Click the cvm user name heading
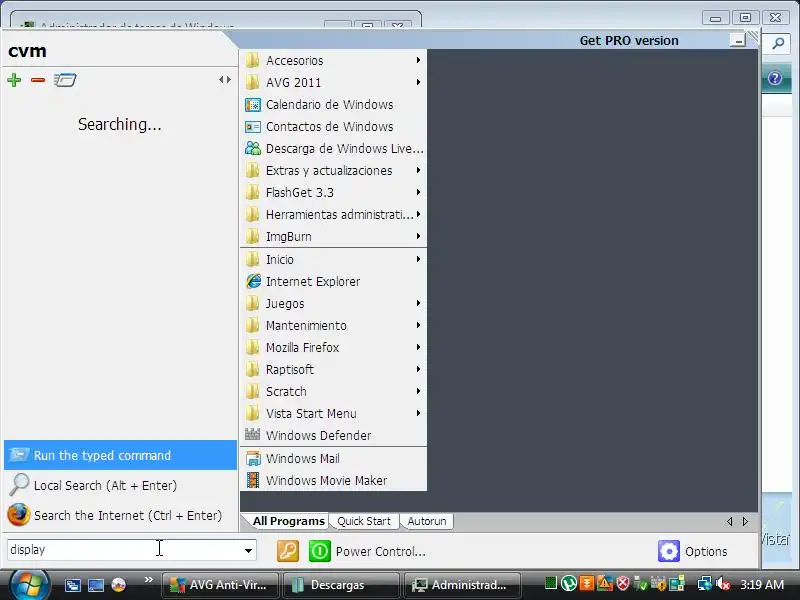 tap(27, 51)
